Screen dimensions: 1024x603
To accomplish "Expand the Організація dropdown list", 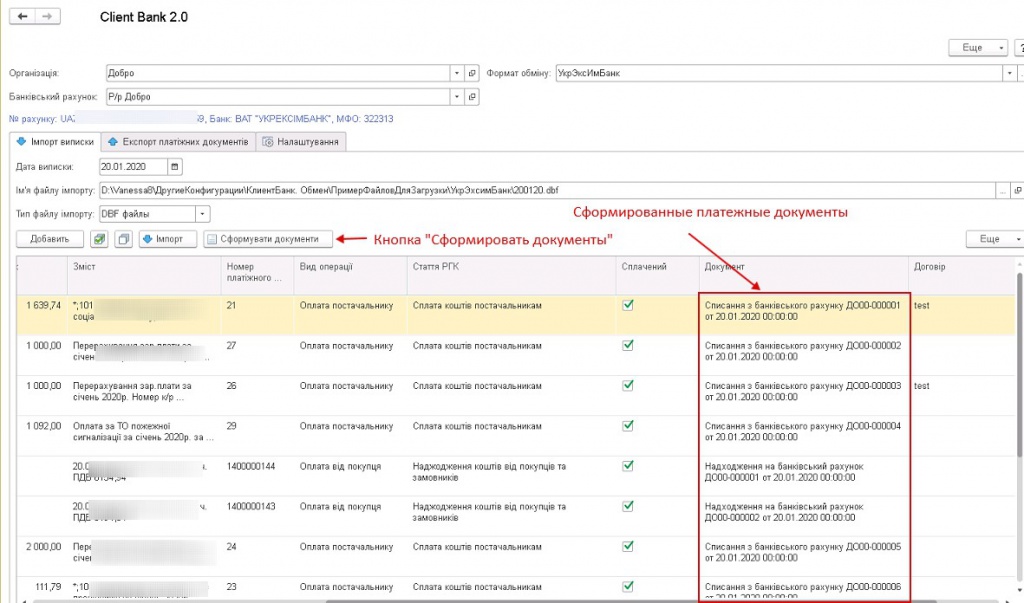I will click(457, 73).
